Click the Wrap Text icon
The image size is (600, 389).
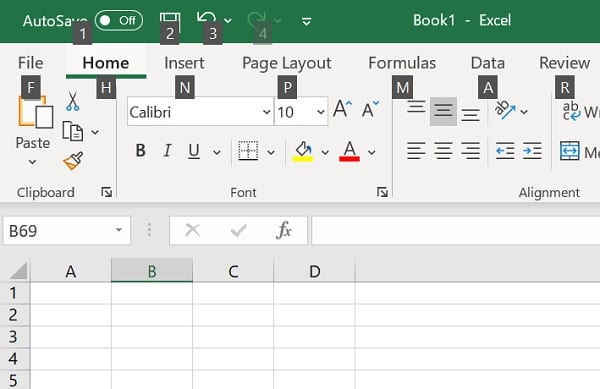(x=571, y=111)
